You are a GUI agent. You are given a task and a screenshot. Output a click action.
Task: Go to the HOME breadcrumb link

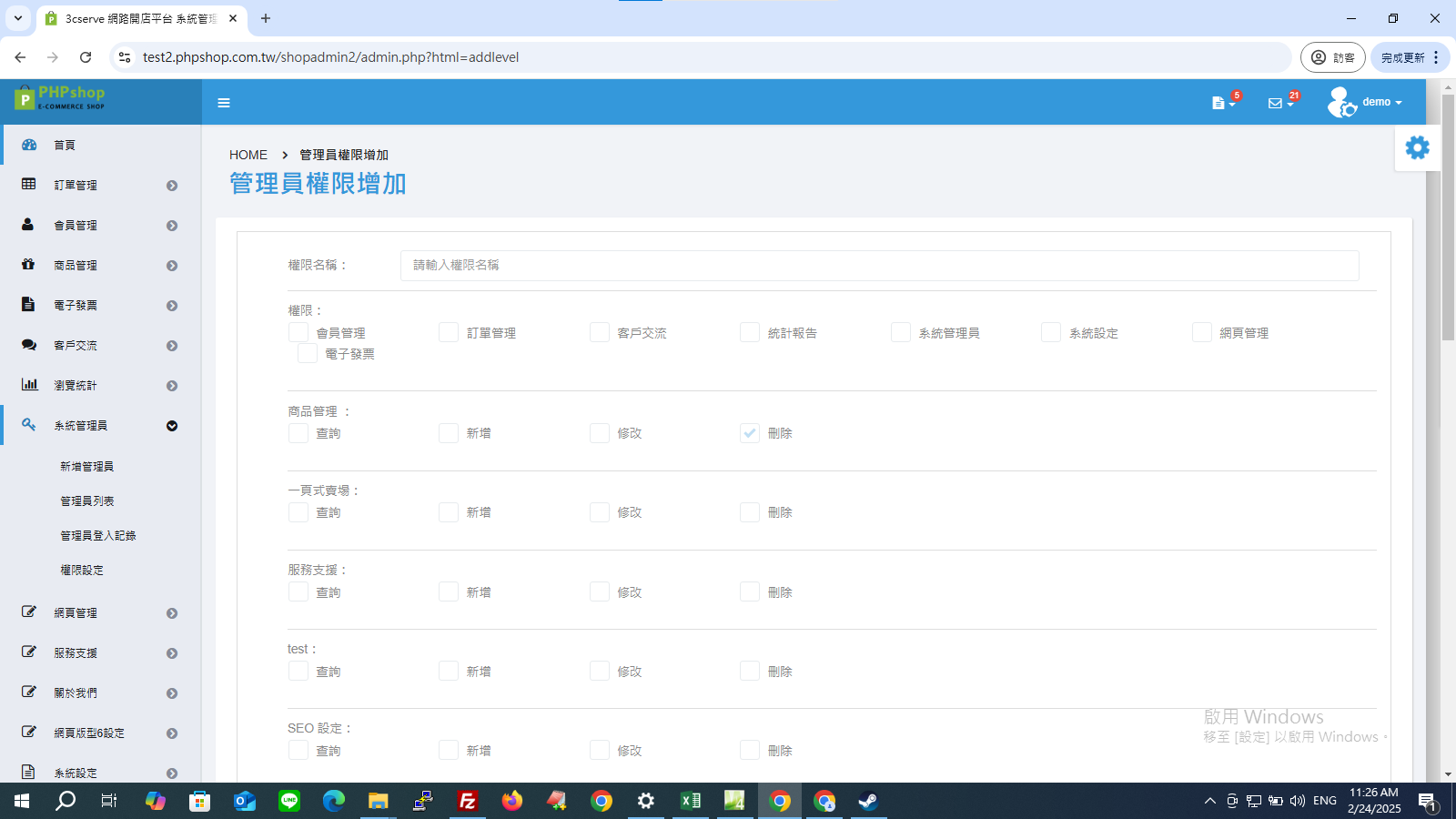248,155
